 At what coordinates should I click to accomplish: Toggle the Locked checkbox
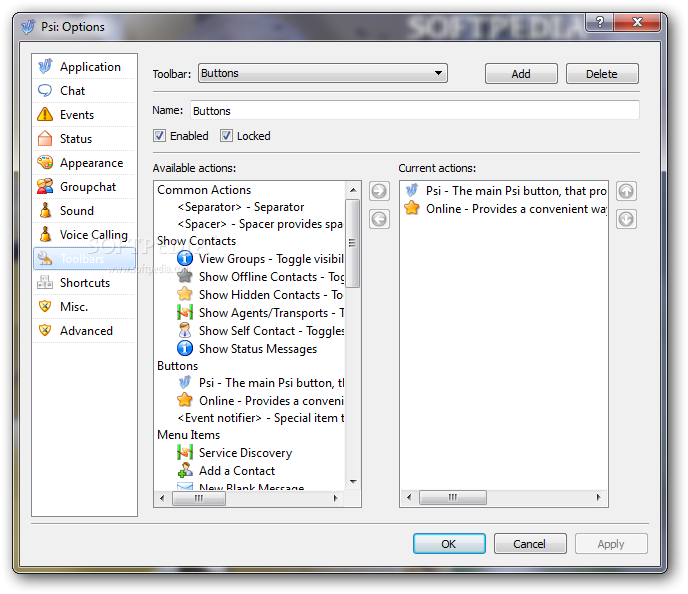(x=226, y=136)
